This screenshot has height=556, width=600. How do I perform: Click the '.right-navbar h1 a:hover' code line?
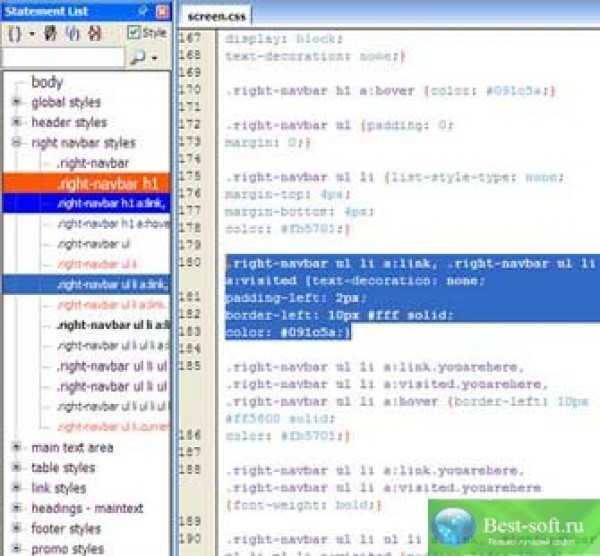(x=390, y=91)
